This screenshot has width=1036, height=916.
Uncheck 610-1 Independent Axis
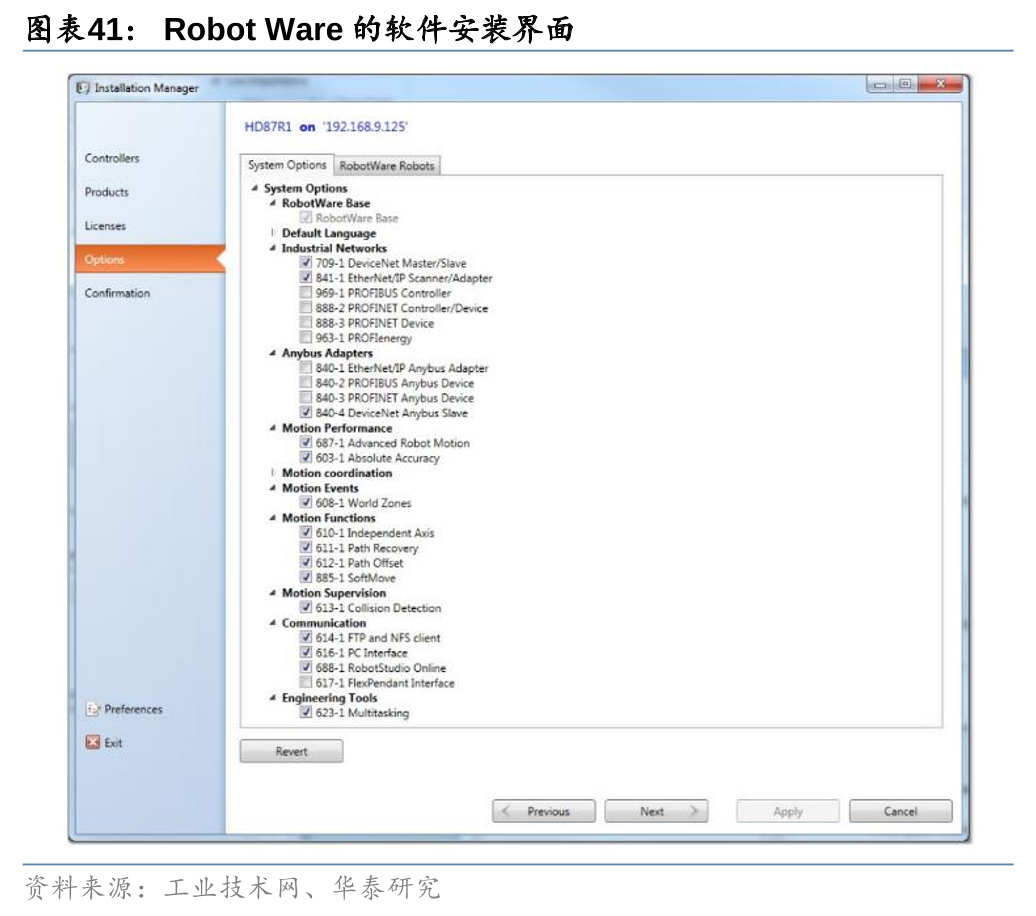pyautogui.click(x=305, y=532)
